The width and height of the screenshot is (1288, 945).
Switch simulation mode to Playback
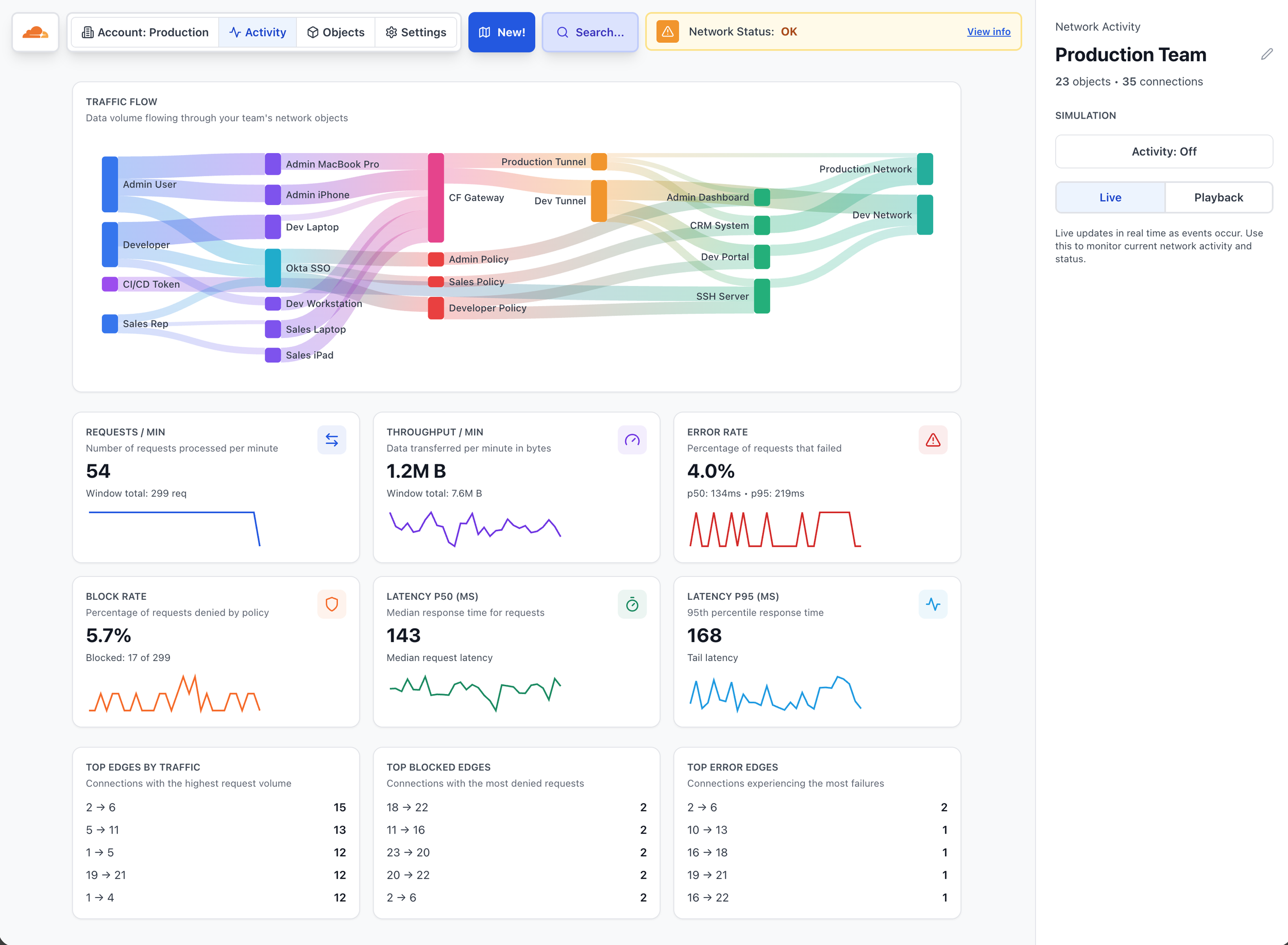coord(1219,197)
